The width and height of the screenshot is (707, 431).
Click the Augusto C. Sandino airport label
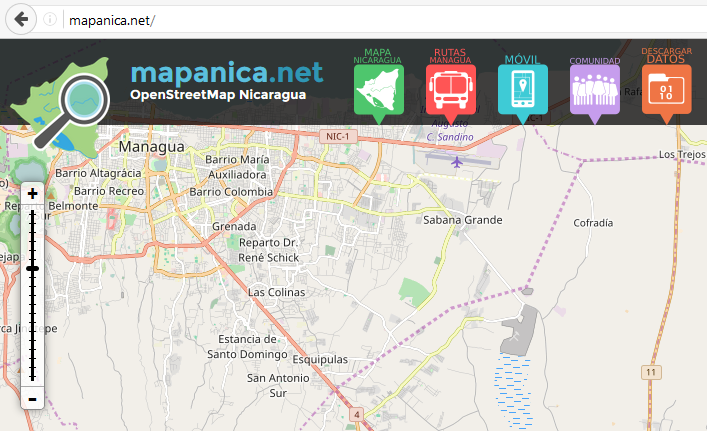[450, 131]
